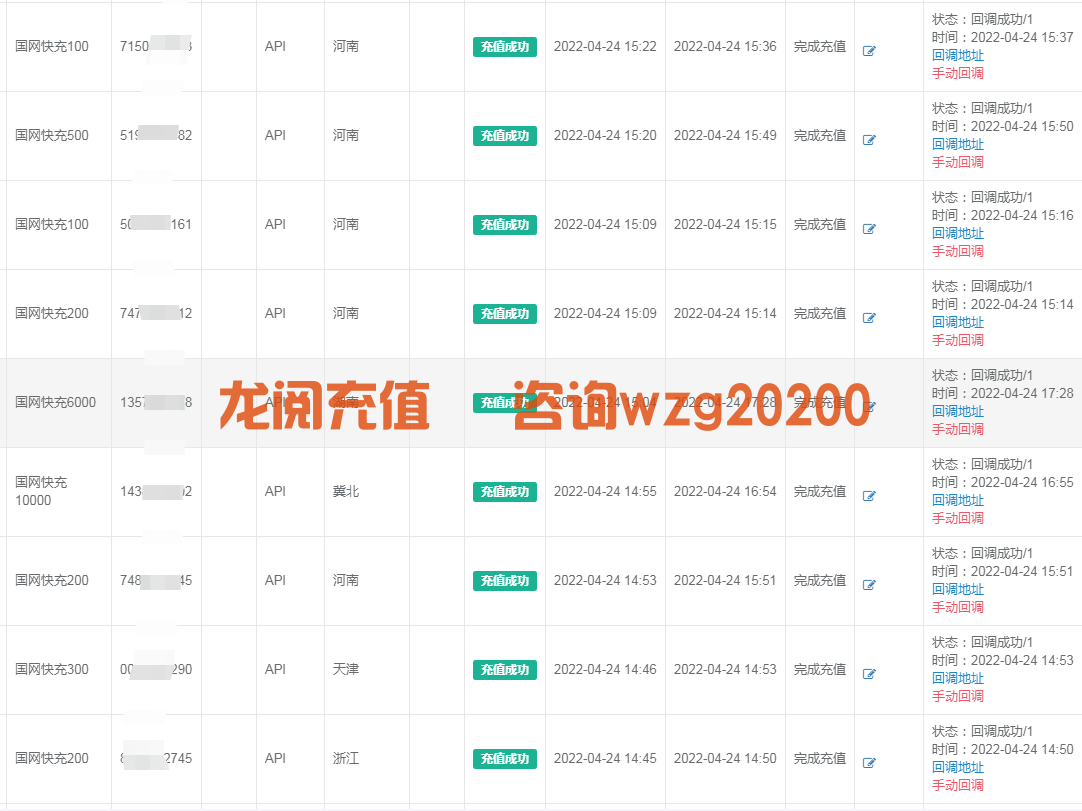
Task: Click completion time 2022-04-24 15:49
Action: pos(725,135)
